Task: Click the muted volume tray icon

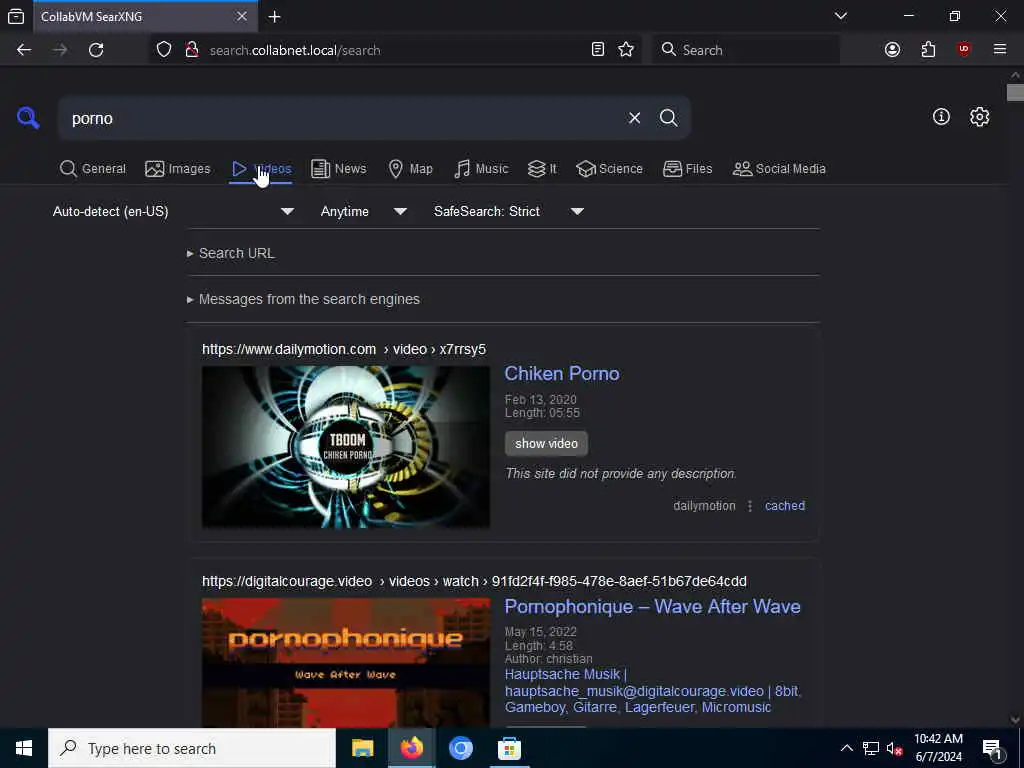Action: coord(894,748)
